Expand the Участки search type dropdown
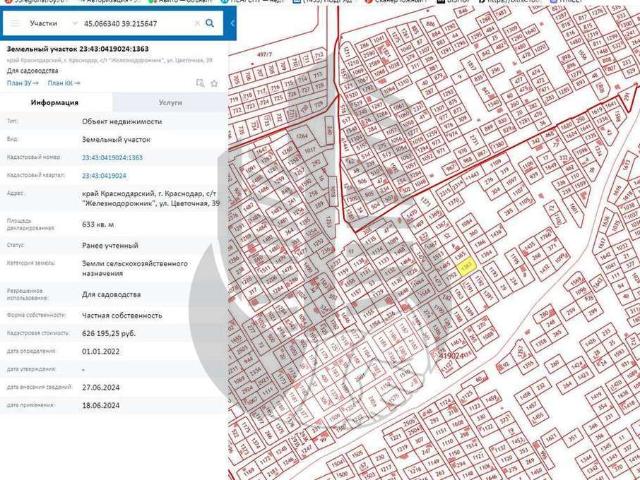The width and height of the screenshot is (640, 480). click(x=74, y=24)
